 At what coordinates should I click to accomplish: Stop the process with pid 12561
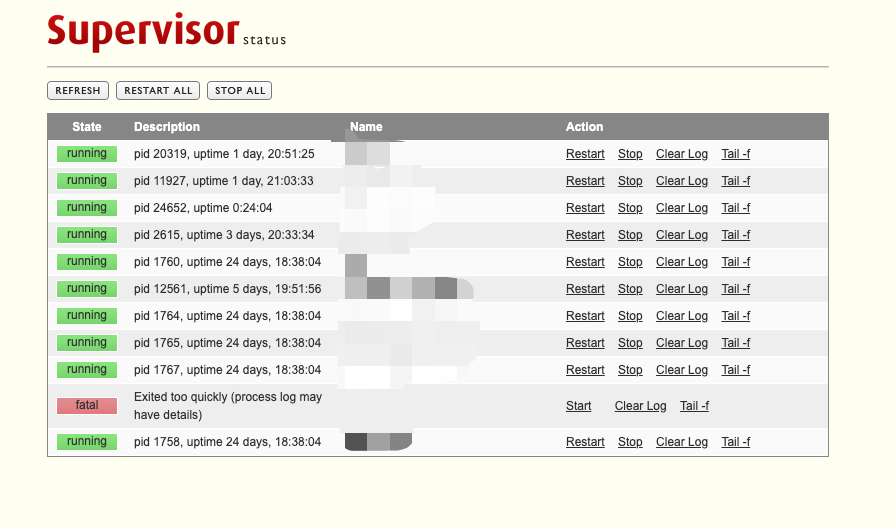click(630, 289)
